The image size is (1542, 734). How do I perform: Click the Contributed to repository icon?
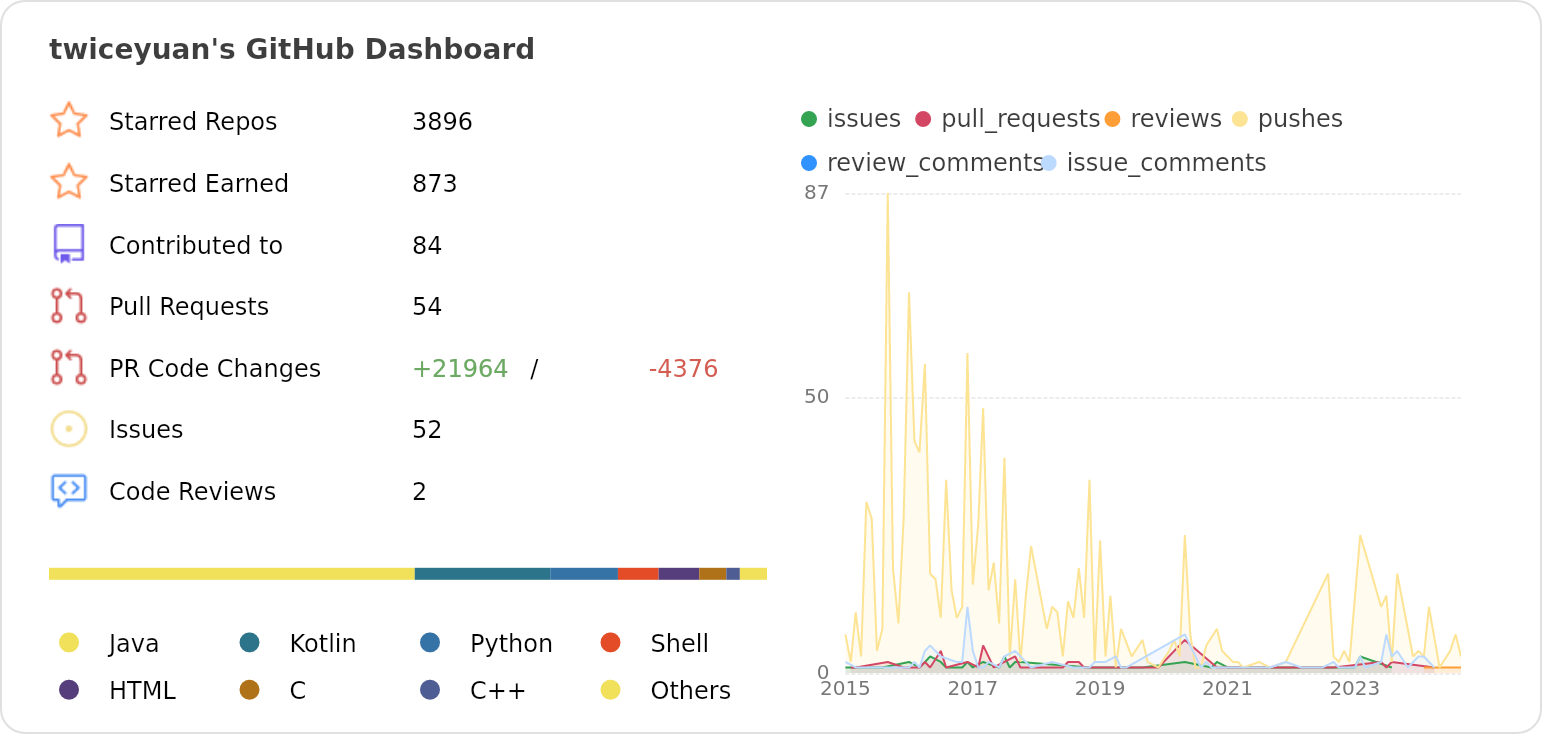click(69, 244)
